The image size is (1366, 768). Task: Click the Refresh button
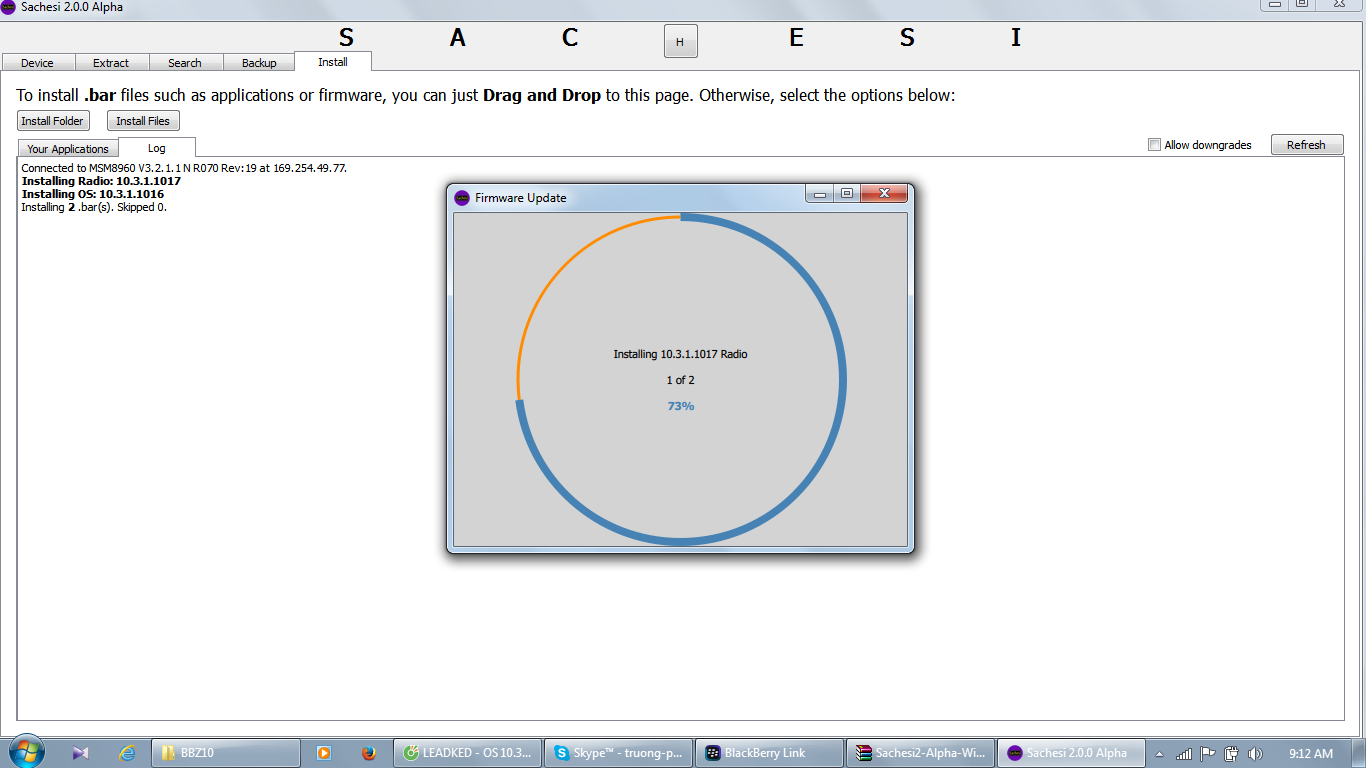point(1306,145)
